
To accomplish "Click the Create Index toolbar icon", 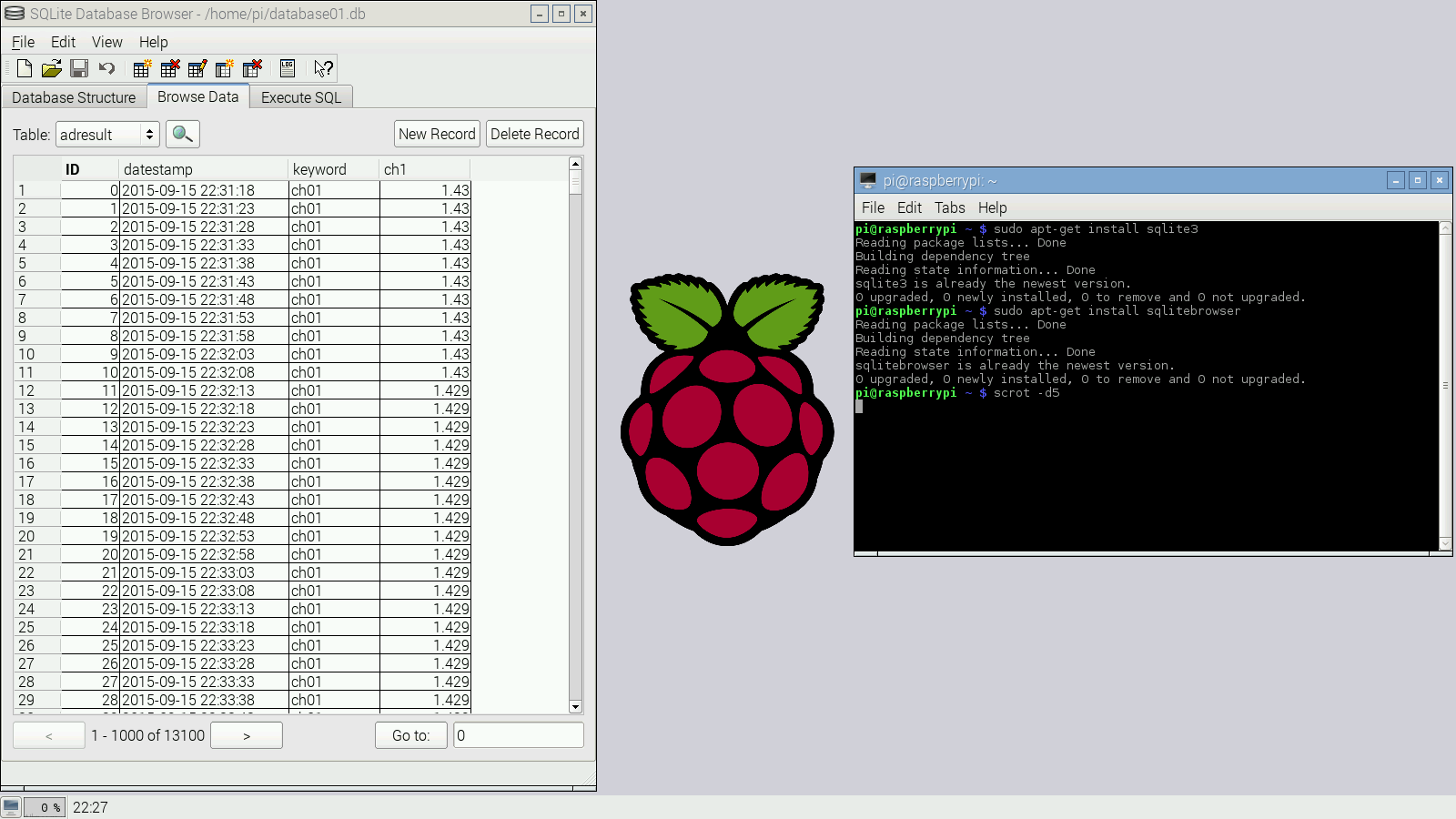I will (224, 68).
